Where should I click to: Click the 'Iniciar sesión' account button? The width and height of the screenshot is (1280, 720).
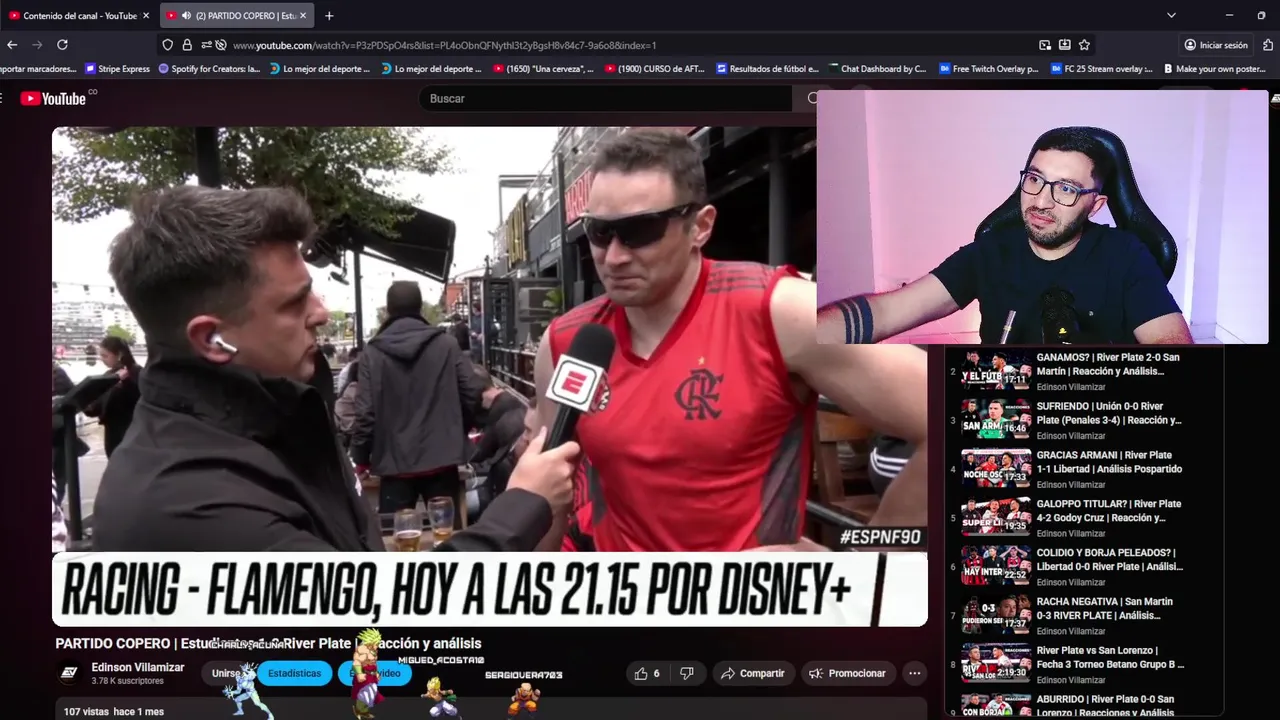1216,45
